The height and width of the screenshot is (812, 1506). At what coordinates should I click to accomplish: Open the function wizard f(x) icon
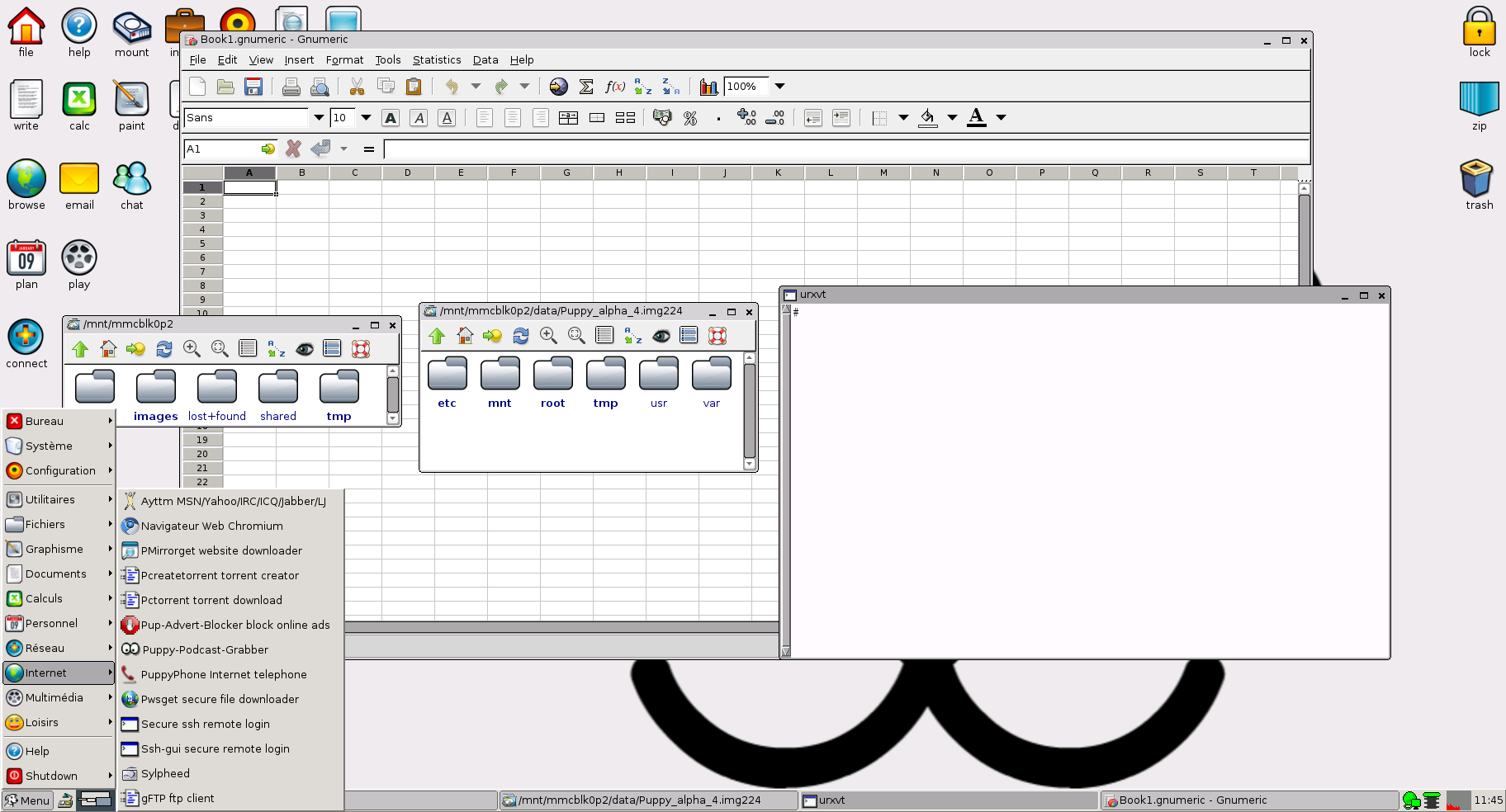click(614, 87)
